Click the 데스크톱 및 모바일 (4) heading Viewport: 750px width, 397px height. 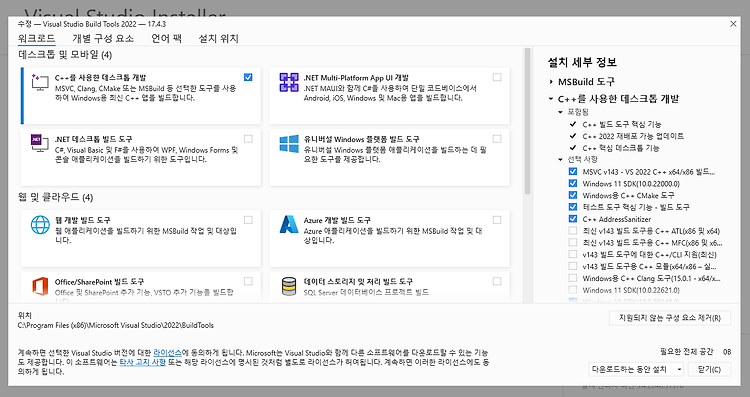tap(65, 55)
